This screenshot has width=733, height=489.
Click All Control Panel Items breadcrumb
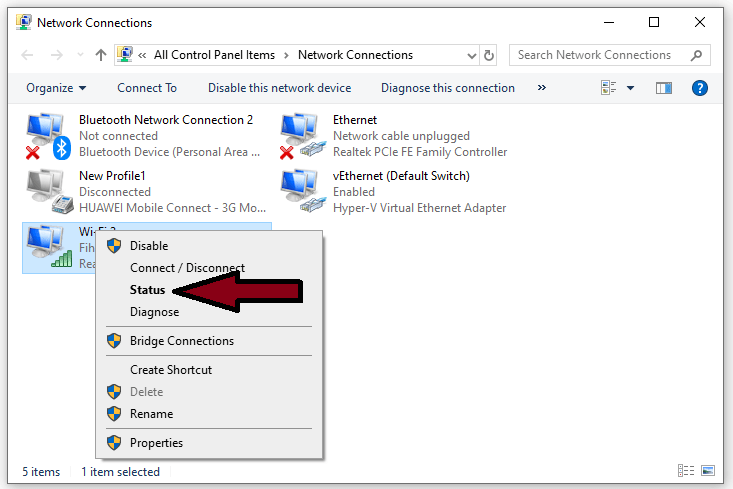(x=214, y=55)
